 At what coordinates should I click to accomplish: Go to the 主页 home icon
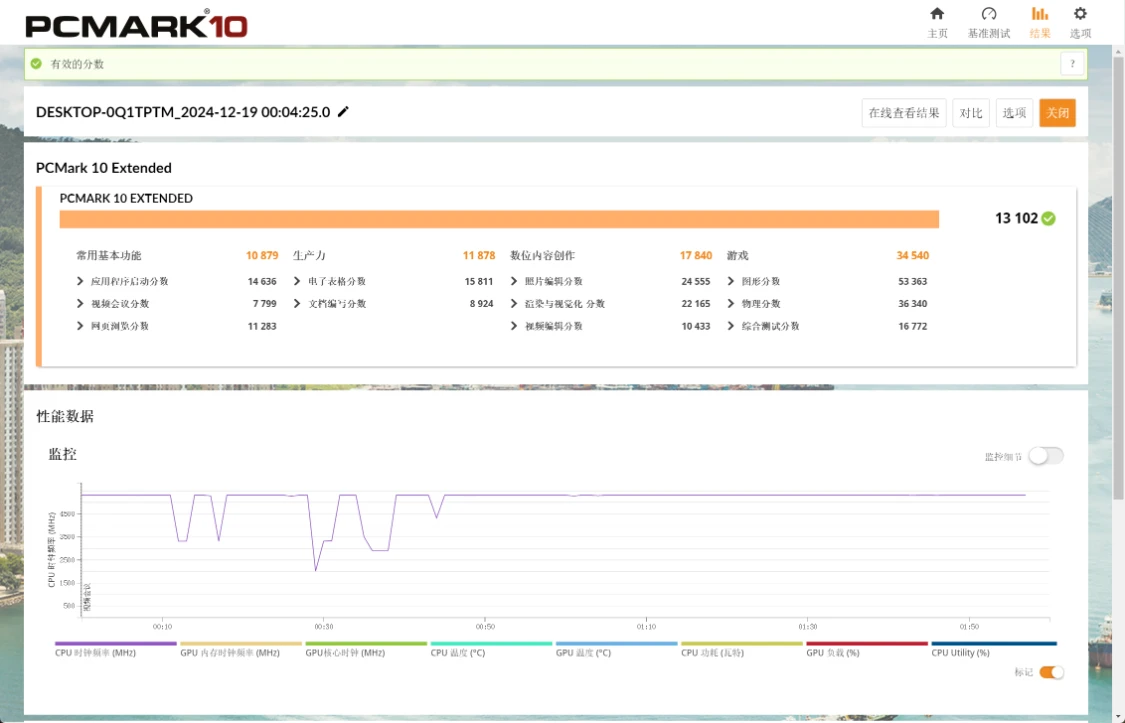[x=937, y=14]
